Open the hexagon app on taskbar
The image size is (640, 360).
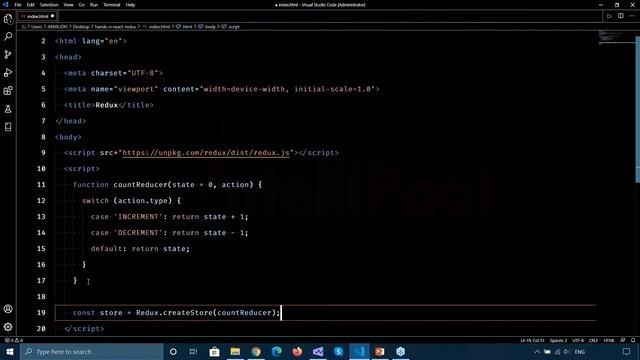coord(400,352)
